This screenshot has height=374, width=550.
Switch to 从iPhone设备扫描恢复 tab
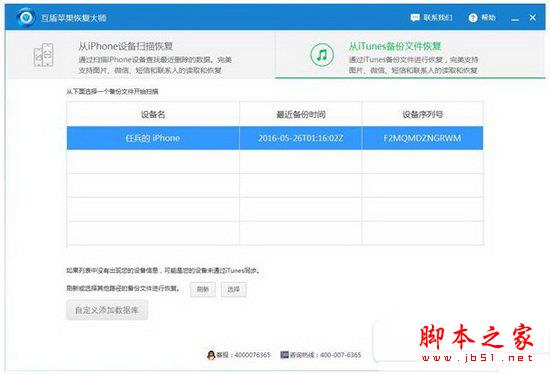tap(140, 54)
